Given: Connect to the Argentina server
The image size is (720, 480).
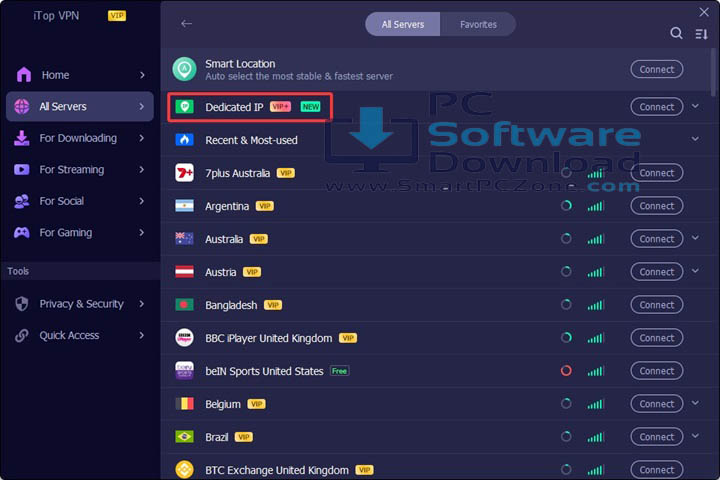Looking at the screenshot, I should tap(657, 206).
